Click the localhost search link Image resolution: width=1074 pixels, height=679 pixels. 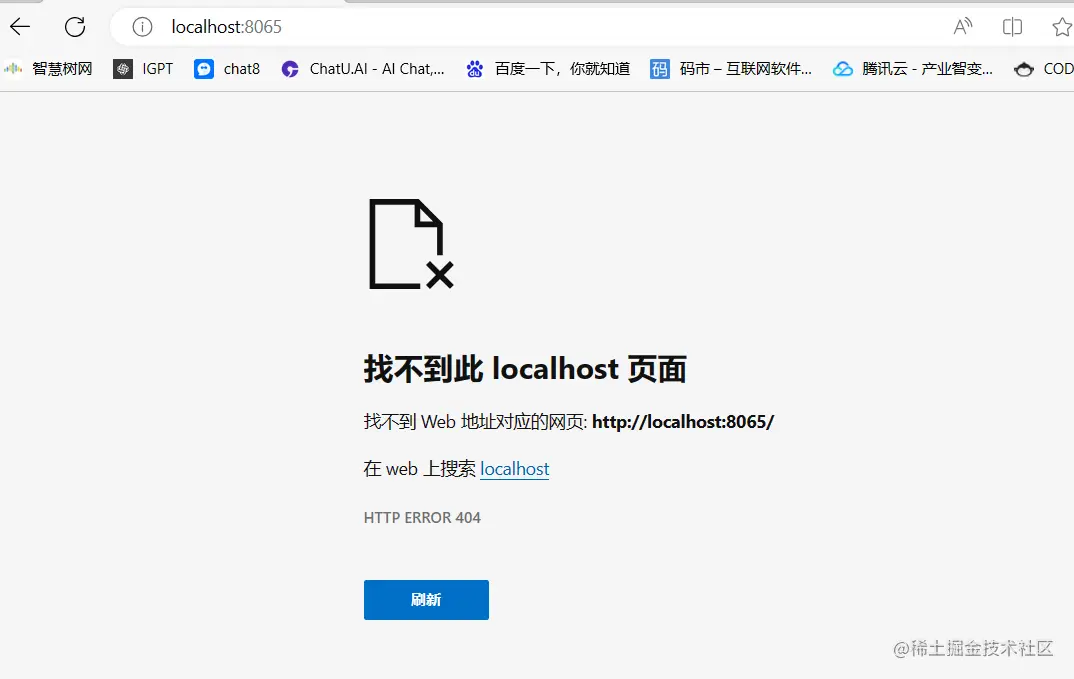514,469
